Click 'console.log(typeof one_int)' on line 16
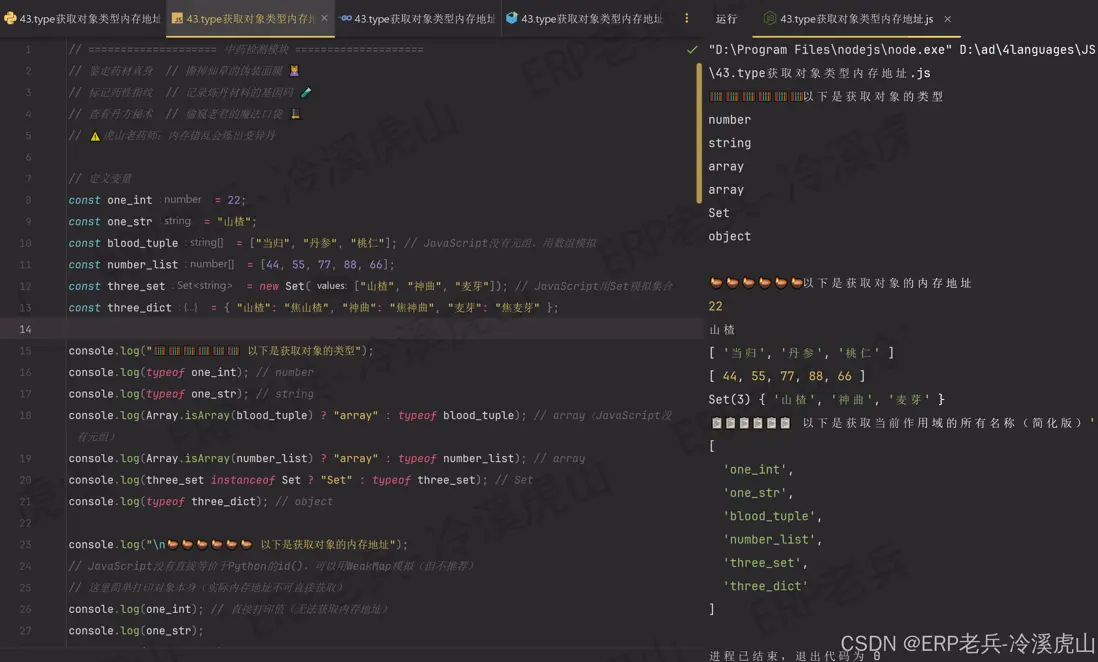 158,373
